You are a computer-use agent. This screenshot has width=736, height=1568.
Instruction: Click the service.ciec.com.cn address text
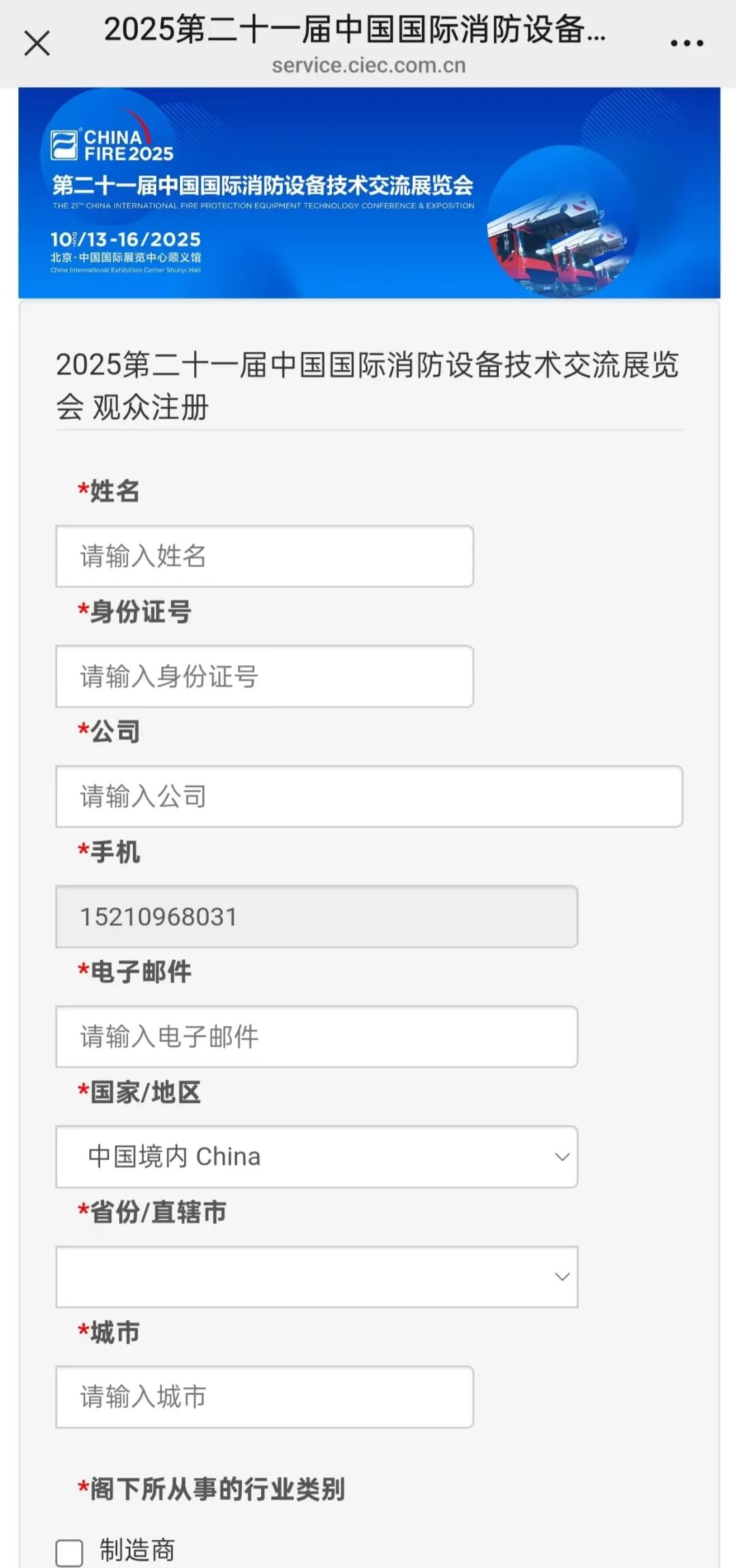[369, 65]
